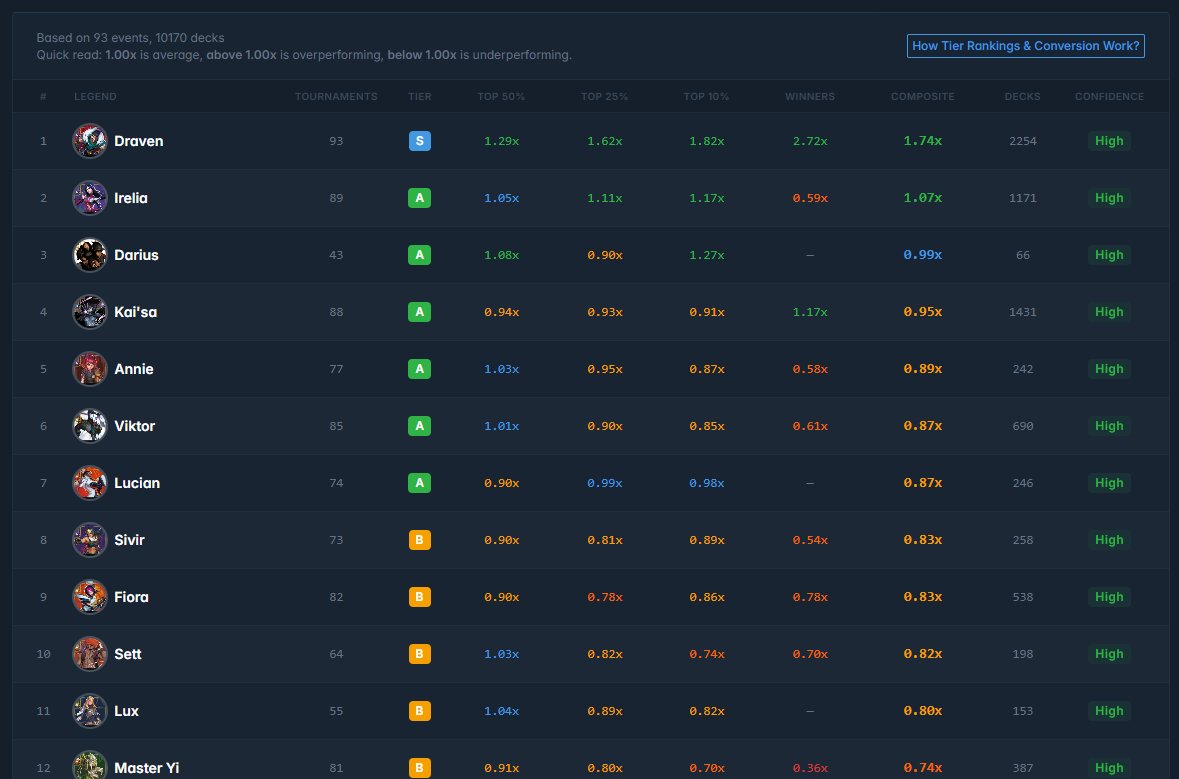Sort by the Top 10% column header

[x=706, y=96]
